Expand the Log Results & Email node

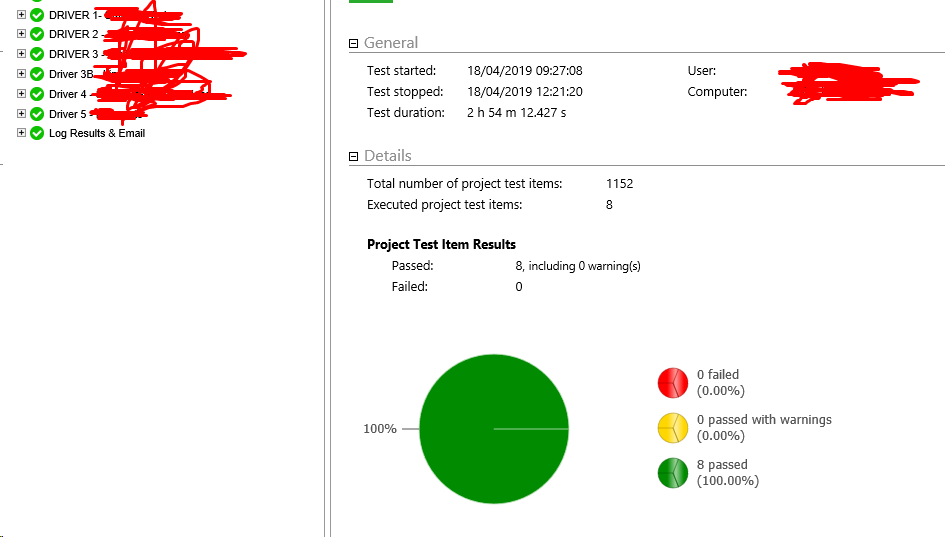pyautogui.click(x=22, y=133)
